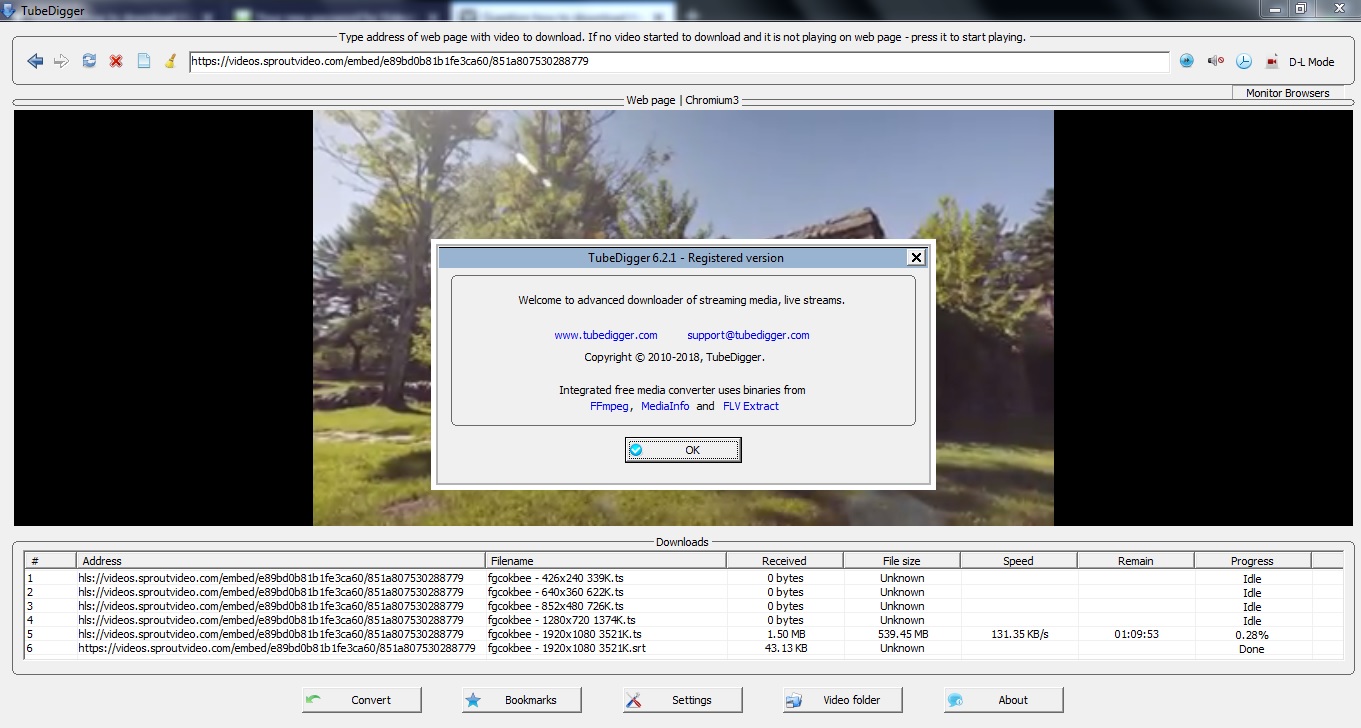Image resolution: width=1361 pixels, height=728 pixels.
Task: Sort downloads by the Filename column header
Action: coord(606,561)
